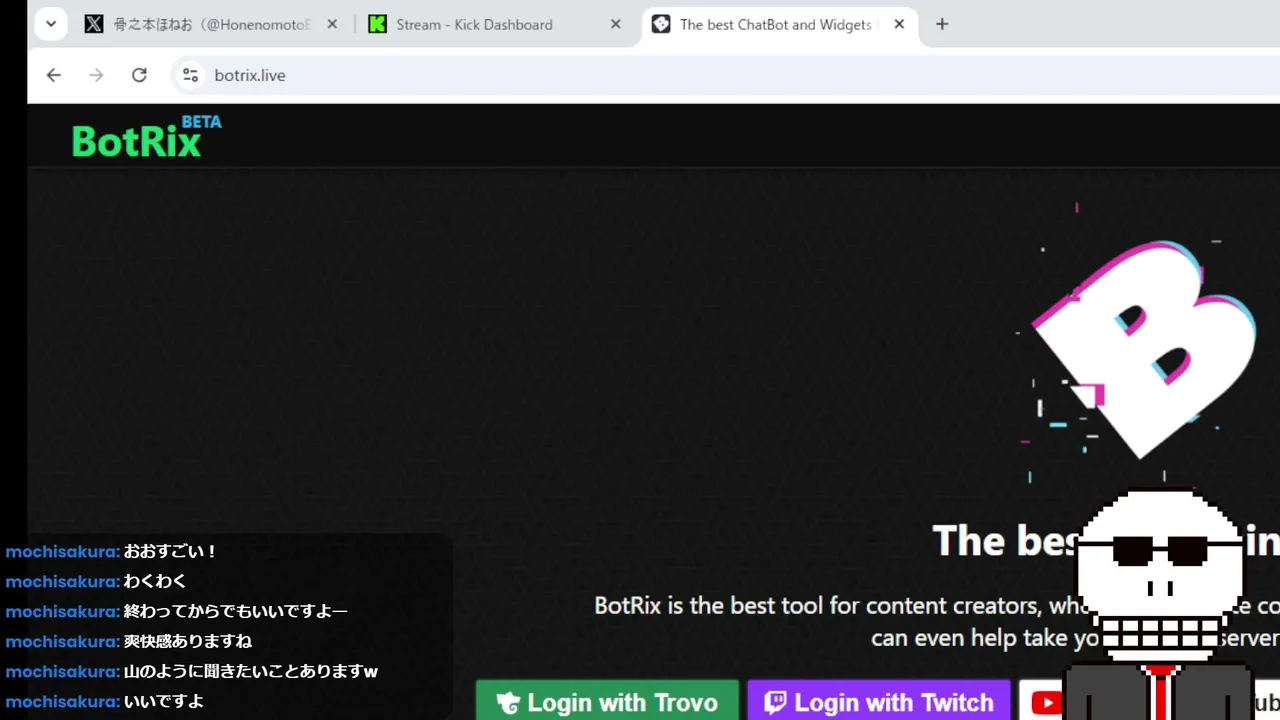Viewport: 1280px width, 720px height.
Task: View site information icon
Action: tap(190, 75)
